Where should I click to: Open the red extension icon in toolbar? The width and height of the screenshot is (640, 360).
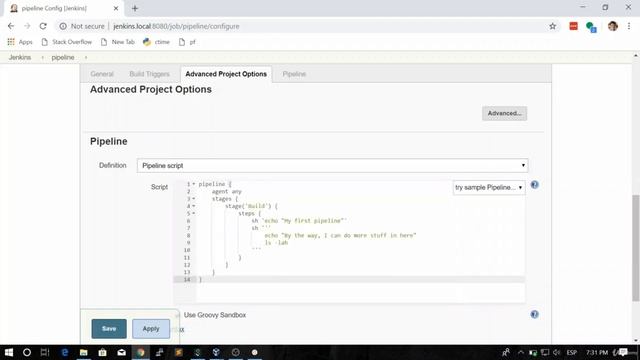coord(573,26)
